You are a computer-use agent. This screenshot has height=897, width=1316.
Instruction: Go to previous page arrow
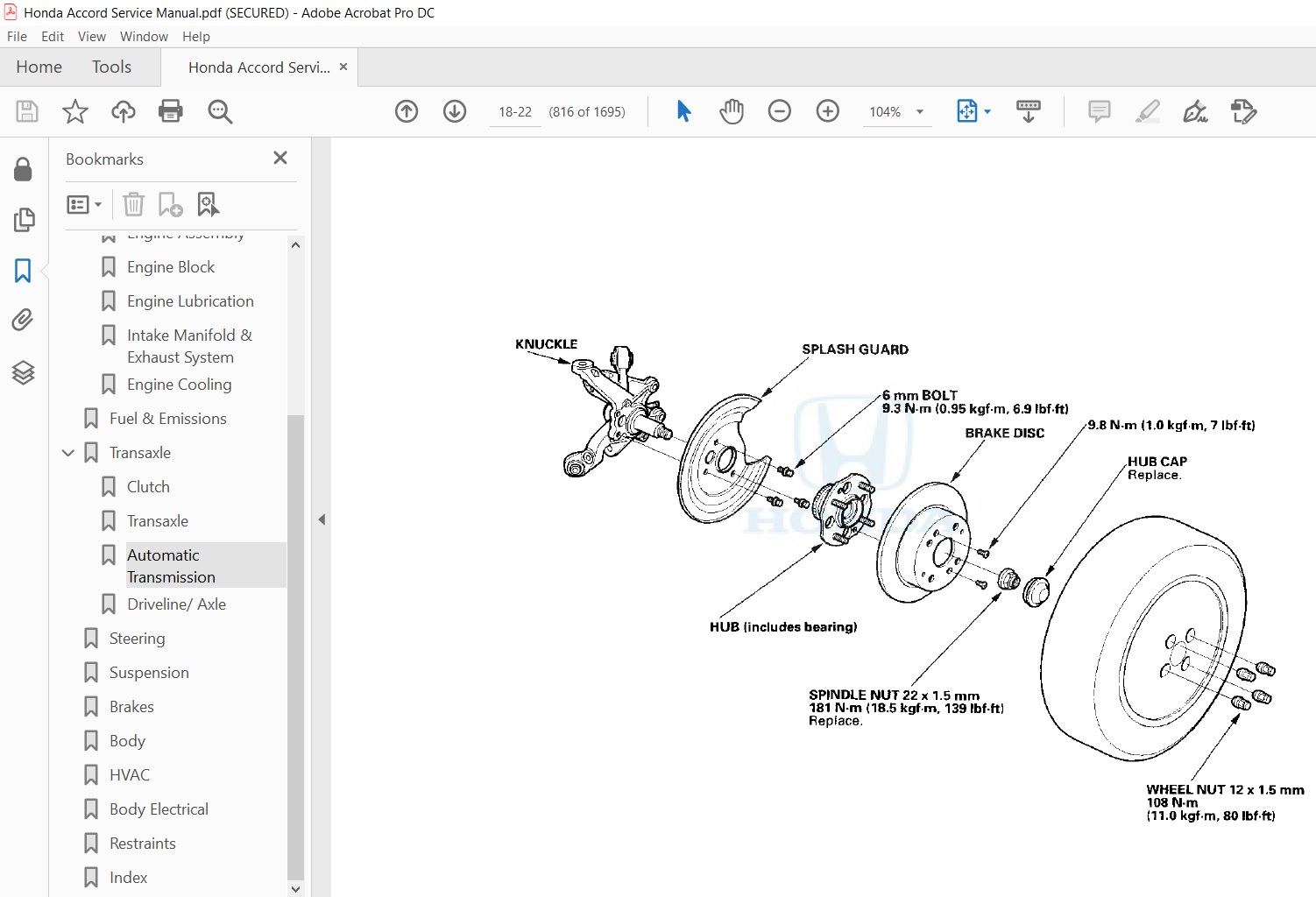[407, 111]
